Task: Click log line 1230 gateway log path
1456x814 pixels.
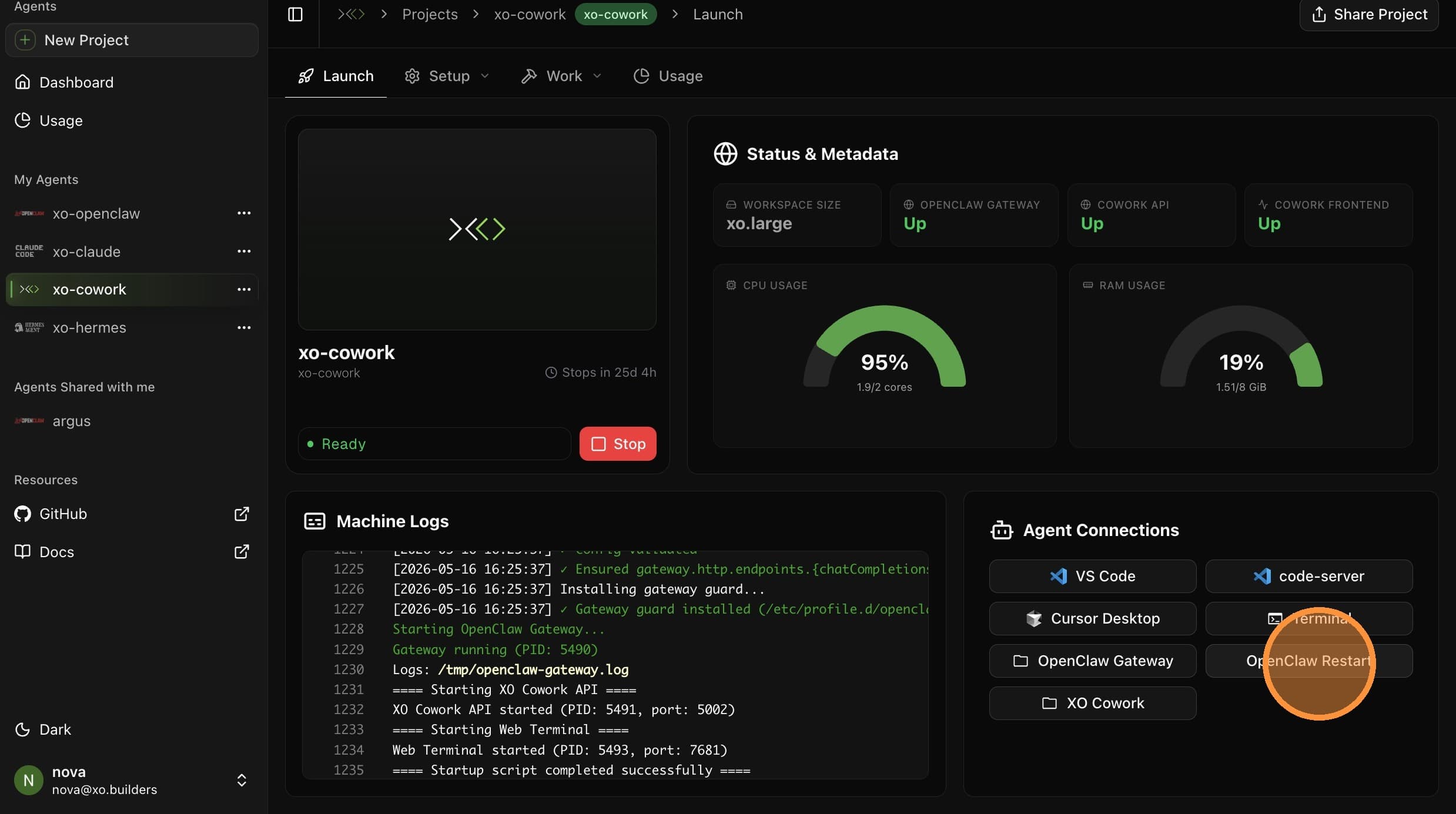Action: click(533, 670)
